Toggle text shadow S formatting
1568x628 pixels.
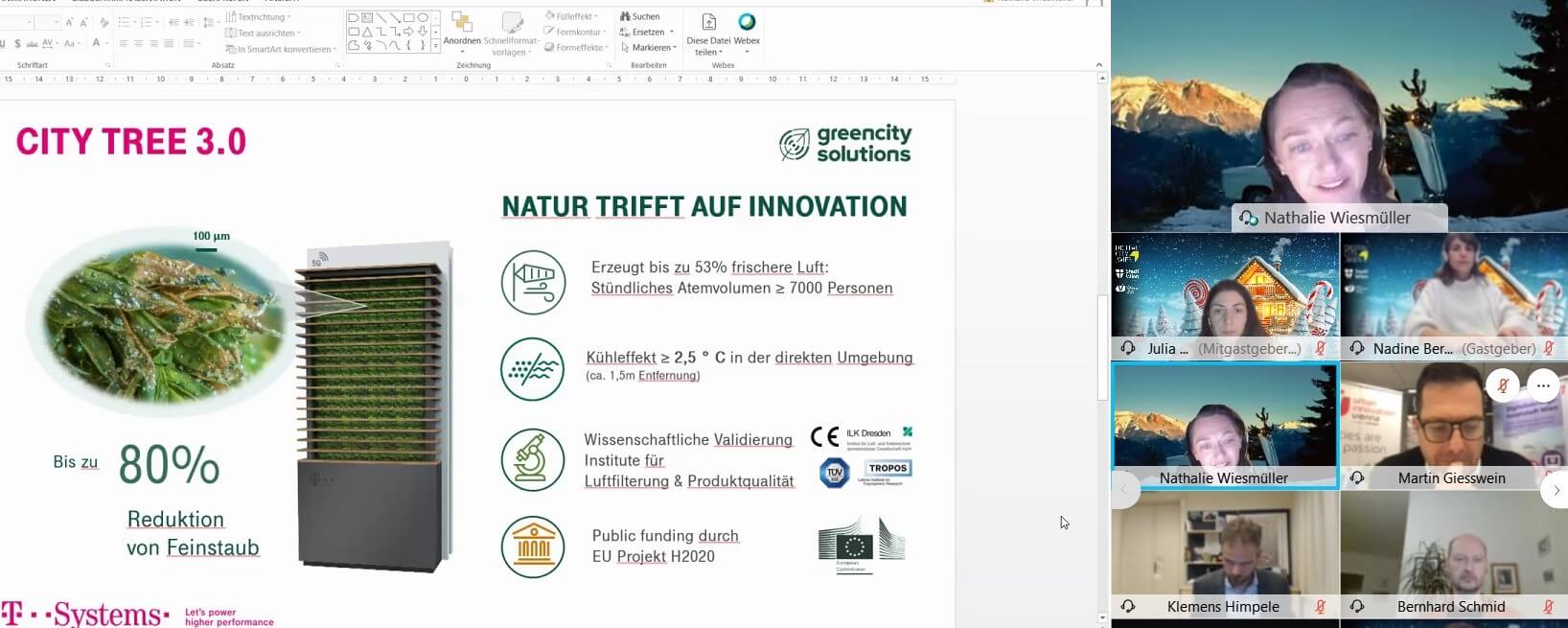pos(17,44)
